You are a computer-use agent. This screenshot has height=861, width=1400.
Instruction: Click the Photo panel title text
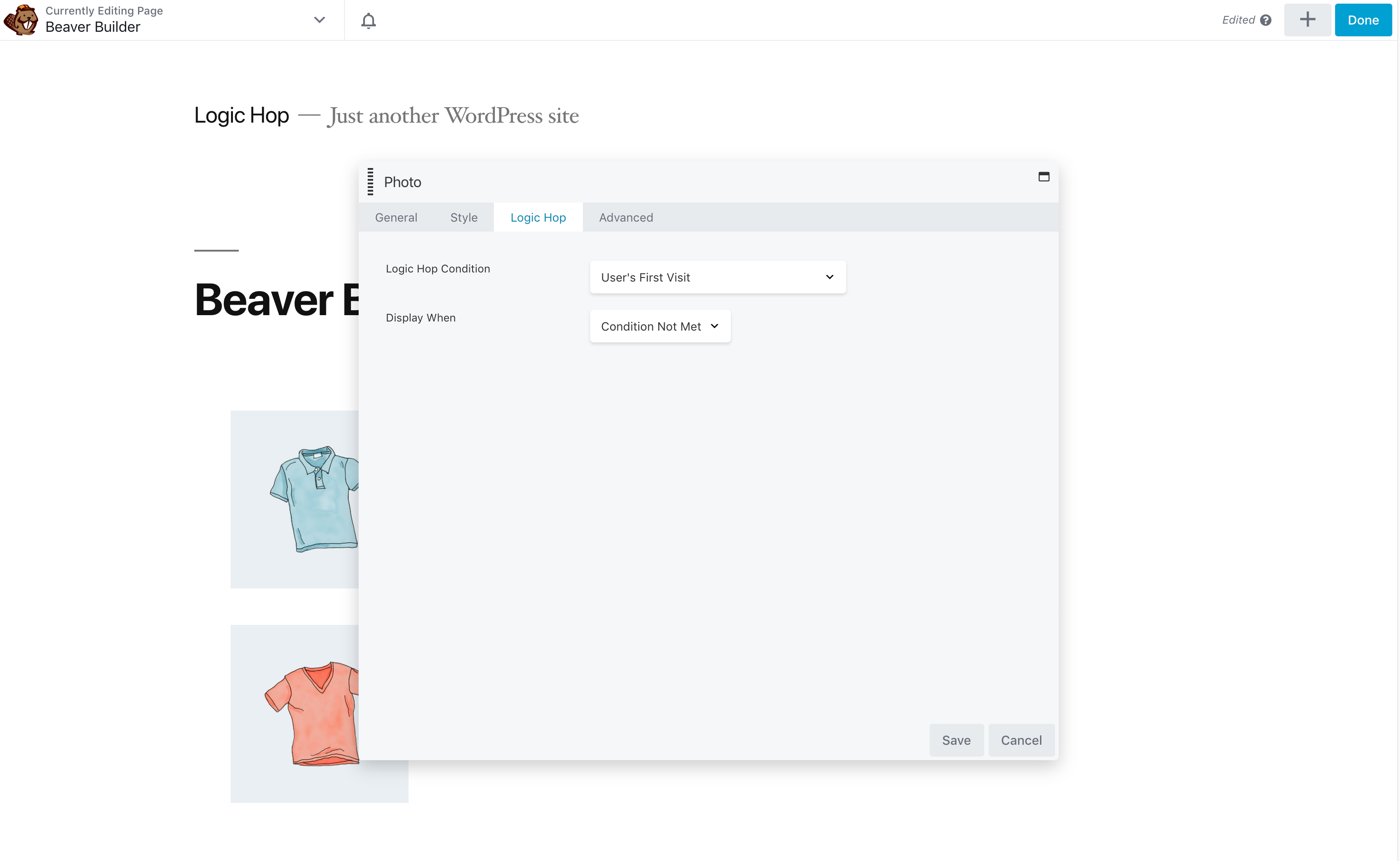click(x=402, y=182)
